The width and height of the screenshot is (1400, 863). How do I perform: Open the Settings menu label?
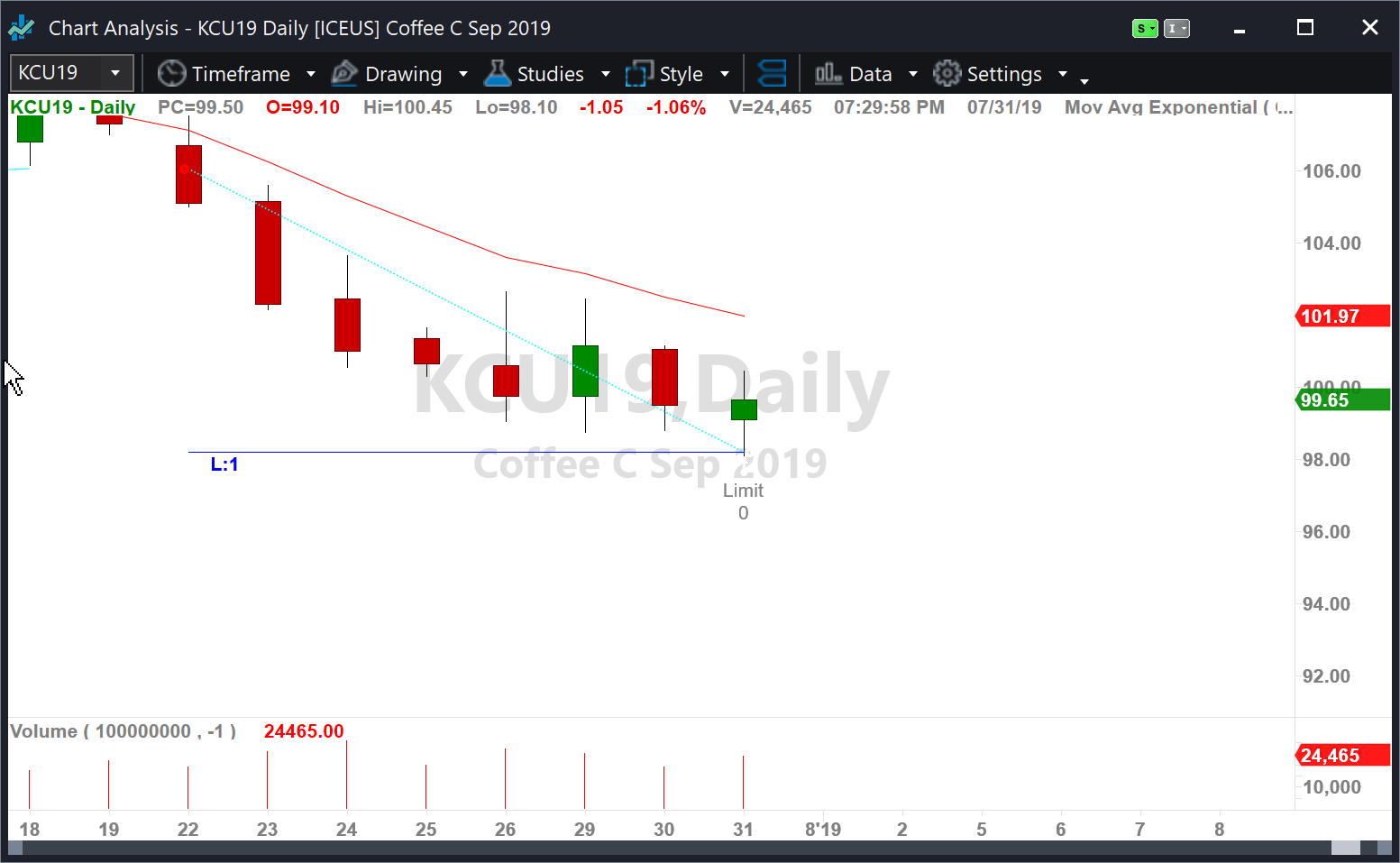1004,74
